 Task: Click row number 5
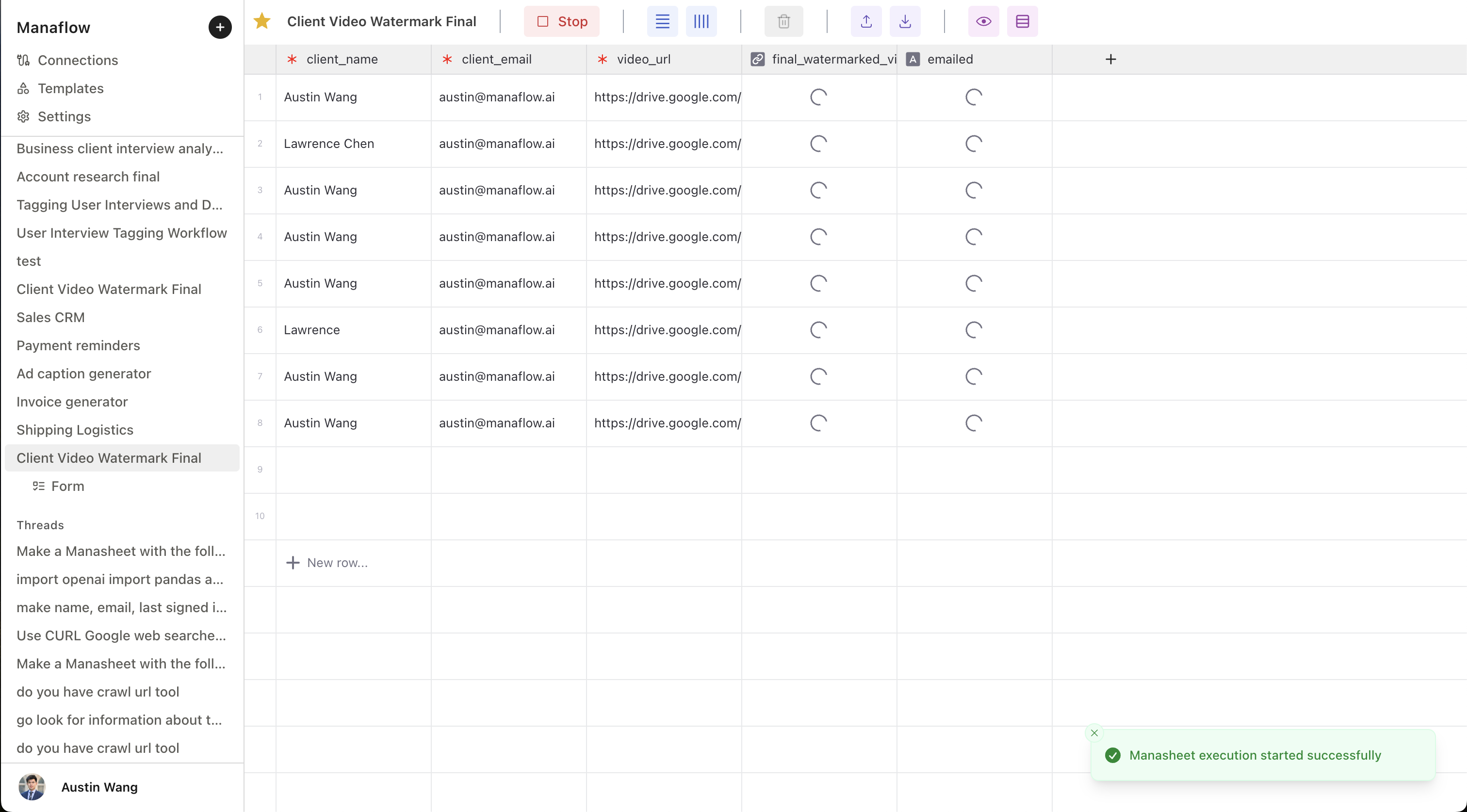click(260, 283)
